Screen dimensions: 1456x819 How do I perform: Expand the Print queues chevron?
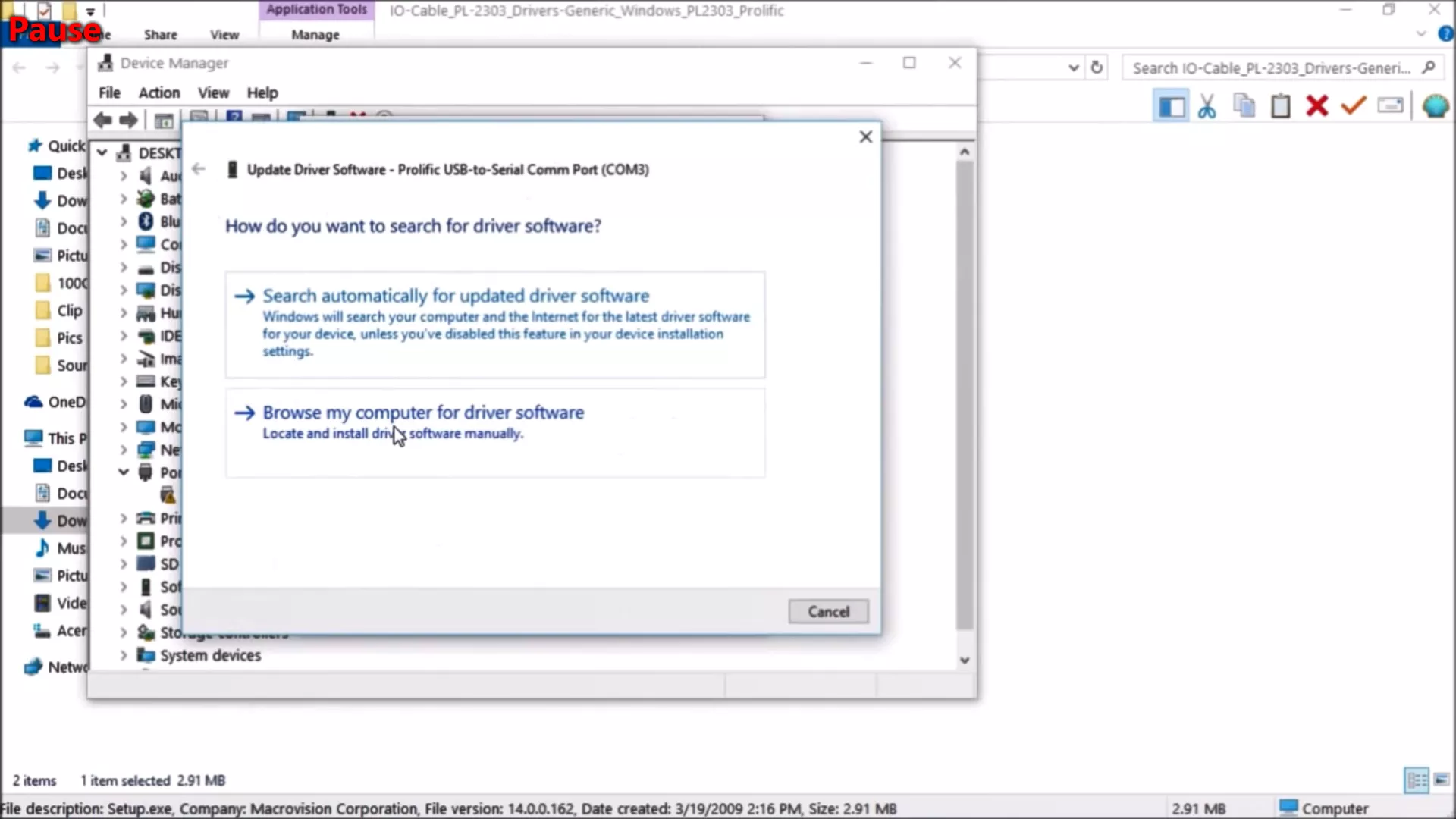[123, 518]
